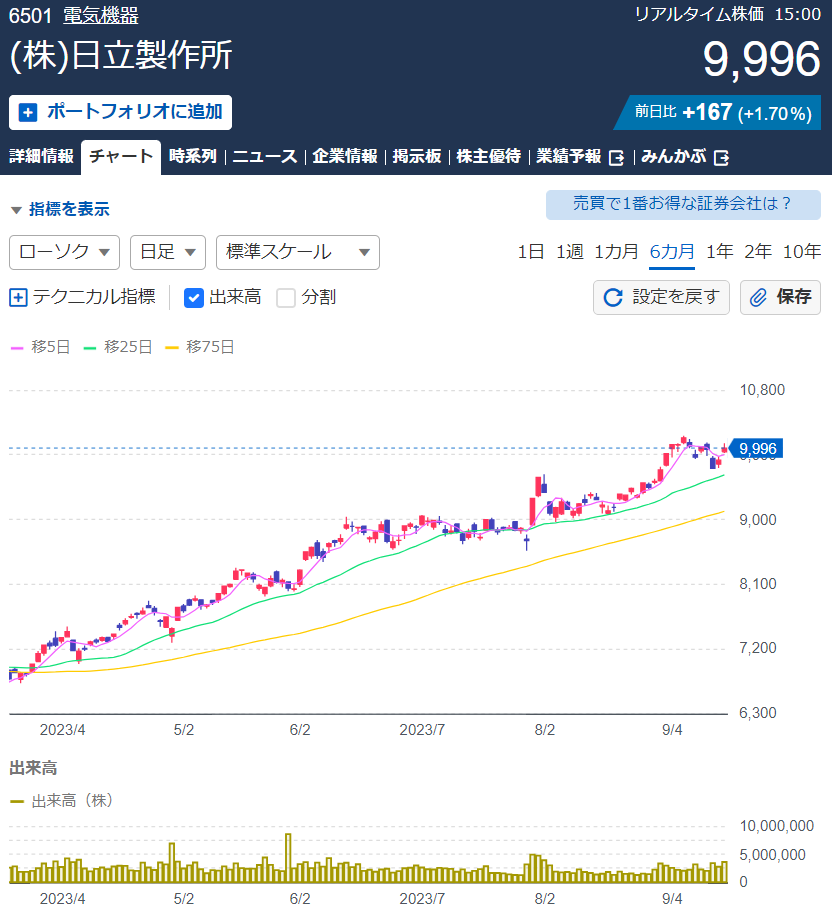Click external link icon beside みんかぶ

721,158
